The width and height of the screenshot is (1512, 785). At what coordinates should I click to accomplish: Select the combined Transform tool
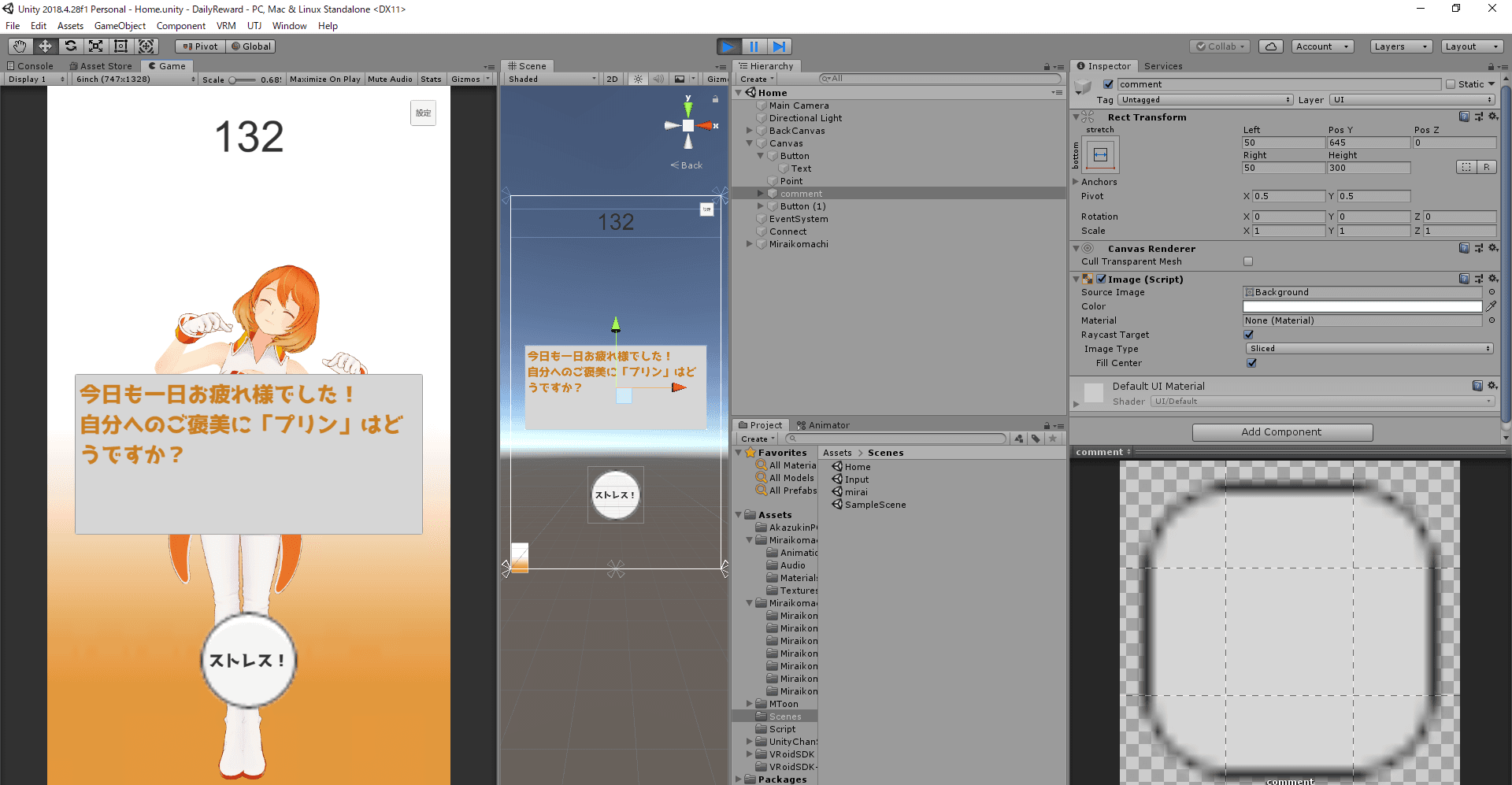(x=146, y=46)
